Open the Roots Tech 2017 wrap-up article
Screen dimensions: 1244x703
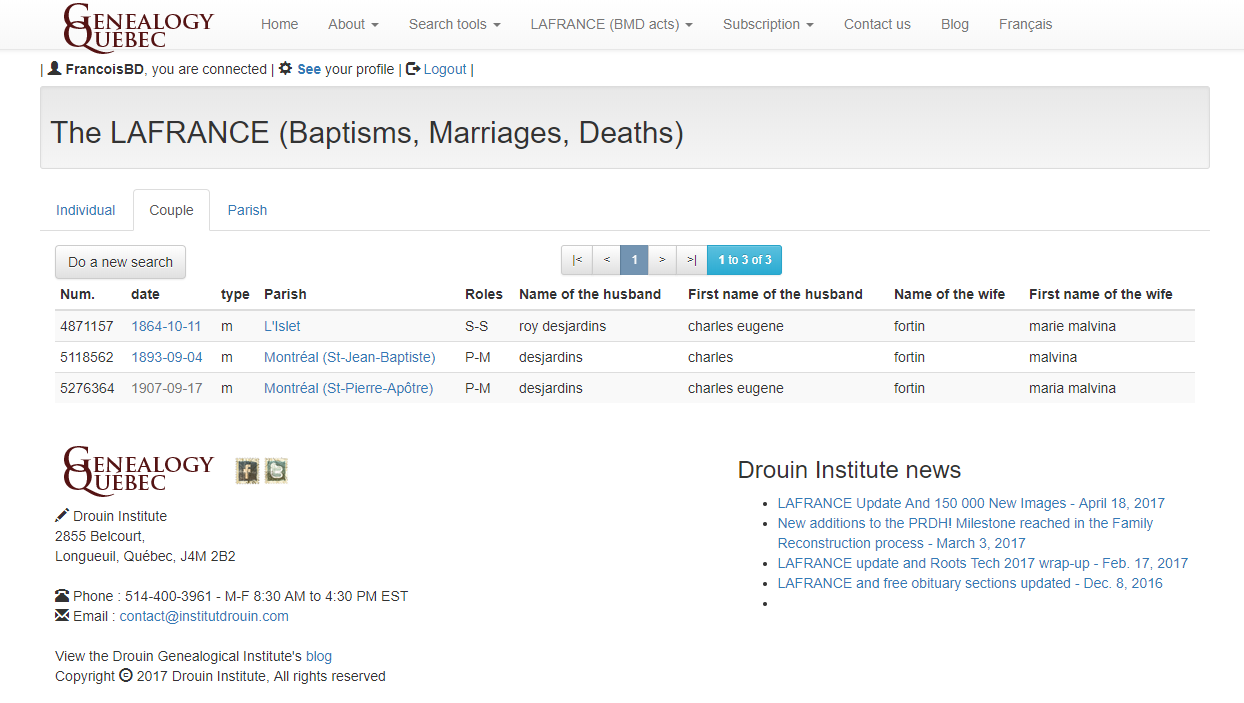pos(983,563)
